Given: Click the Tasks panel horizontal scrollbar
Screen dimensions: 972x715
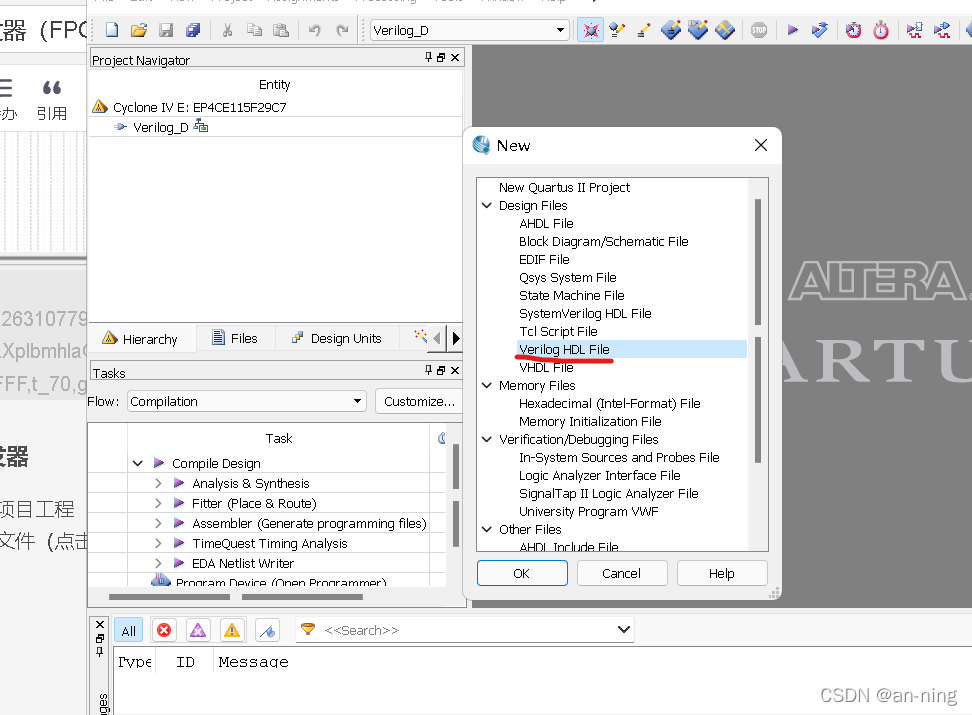Looking at the screenshot, I should point(236,597).
